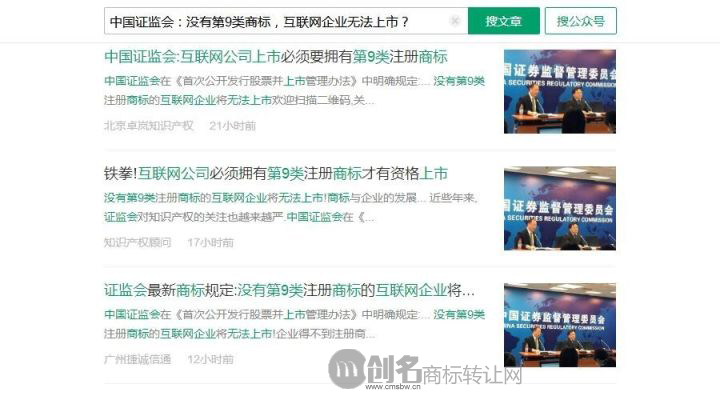
Task: Click the 12小时前 timestamp
Action: coord(210,359)
